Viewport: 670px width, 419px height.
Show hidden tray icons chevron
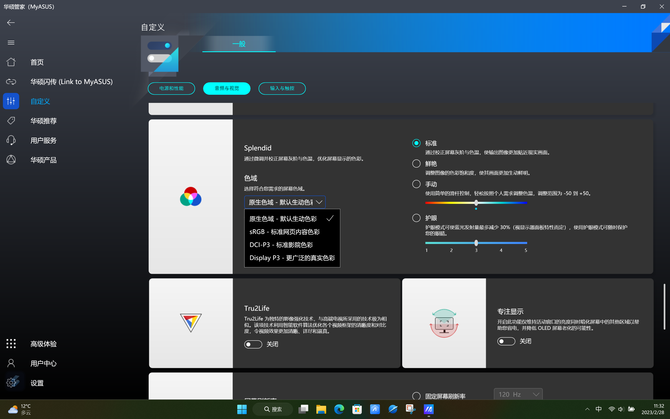coord(587,409)
